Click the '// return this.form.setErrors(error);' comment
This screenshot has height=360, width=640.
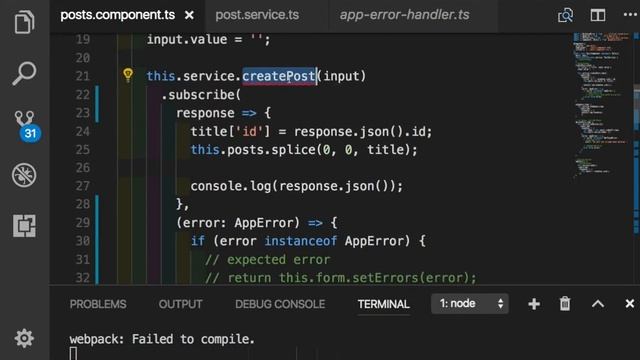pyautogui.click(x=341, y=278)
